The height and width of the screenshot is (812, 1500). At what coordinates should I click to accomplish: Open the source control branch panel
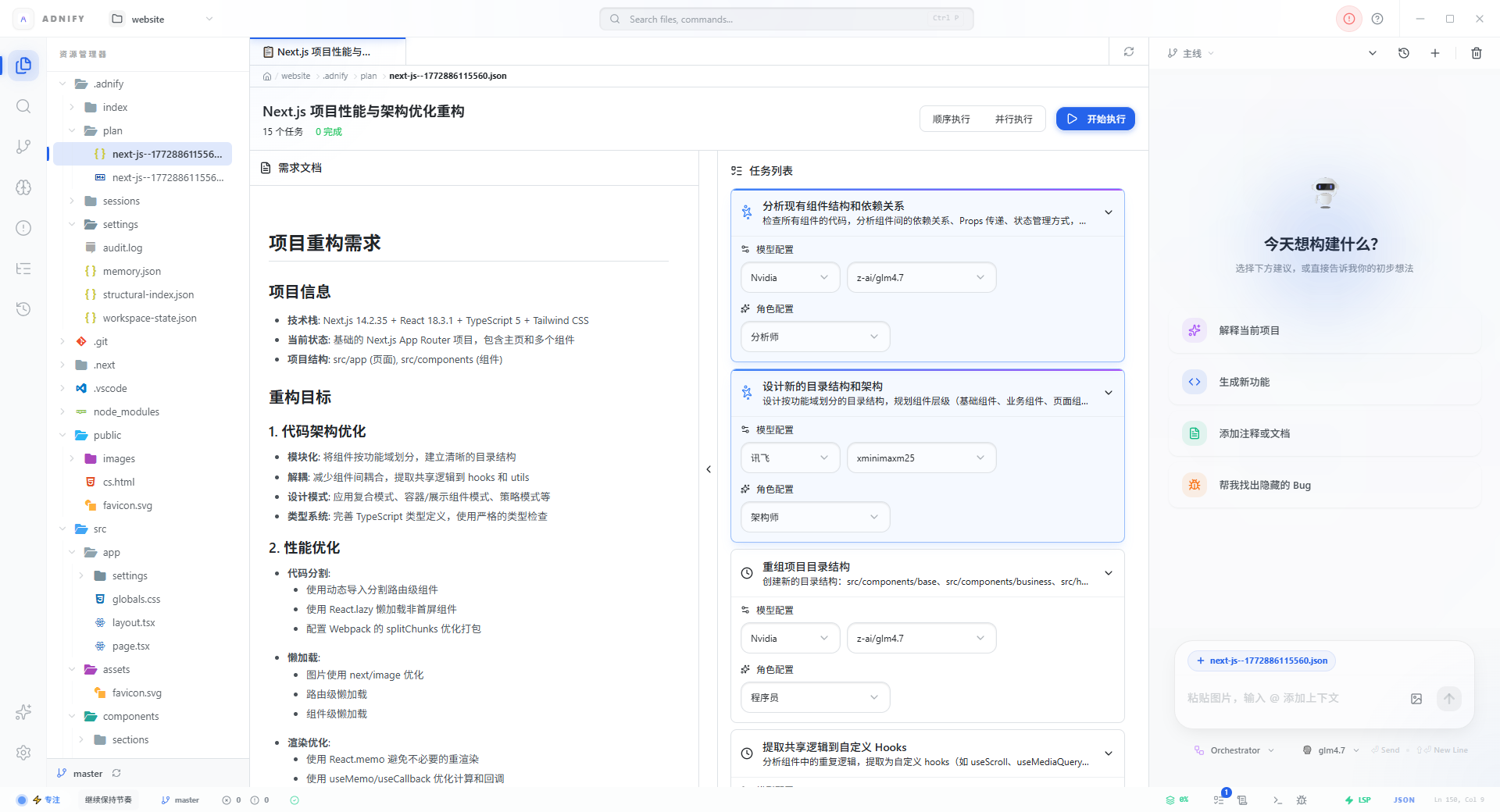point(23,147)
